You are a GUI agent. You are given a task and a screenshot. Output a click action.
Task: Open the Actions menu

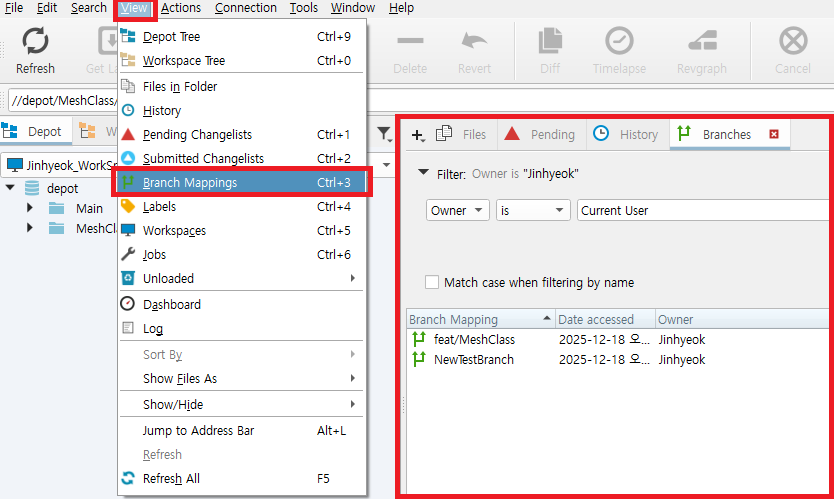[x=181, y=8]
